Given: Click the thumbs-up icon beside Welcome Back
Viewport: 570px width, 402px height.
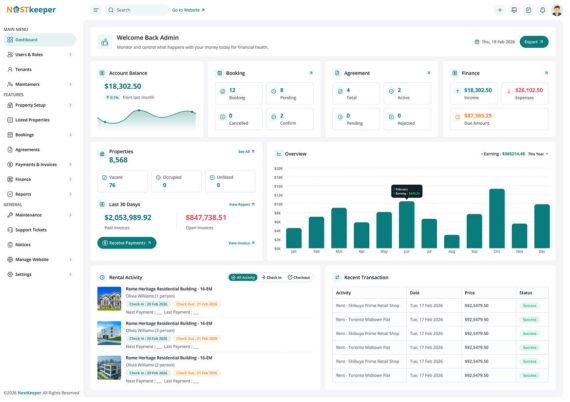Looking at the screenshot, I should click(105, 42).
